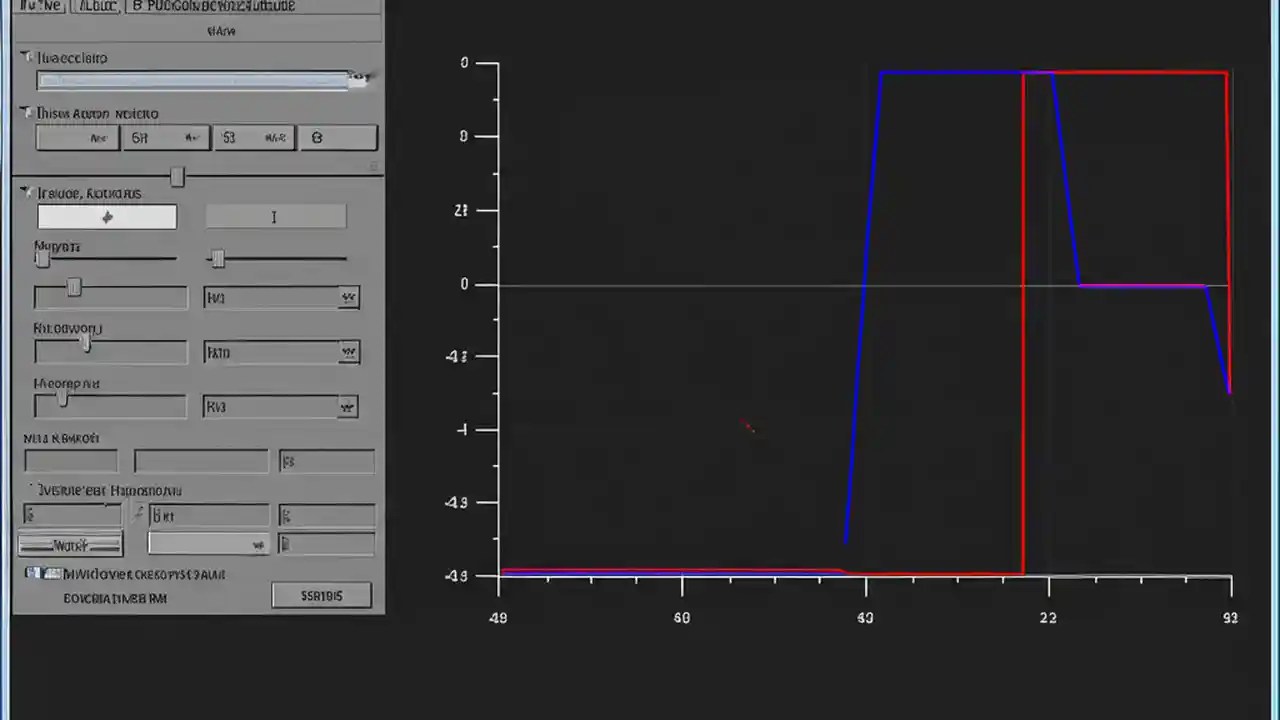This screenshot has height=720, width=1280.
Task: Click the wrench icon near the top slider end
Action: point(360,79)
